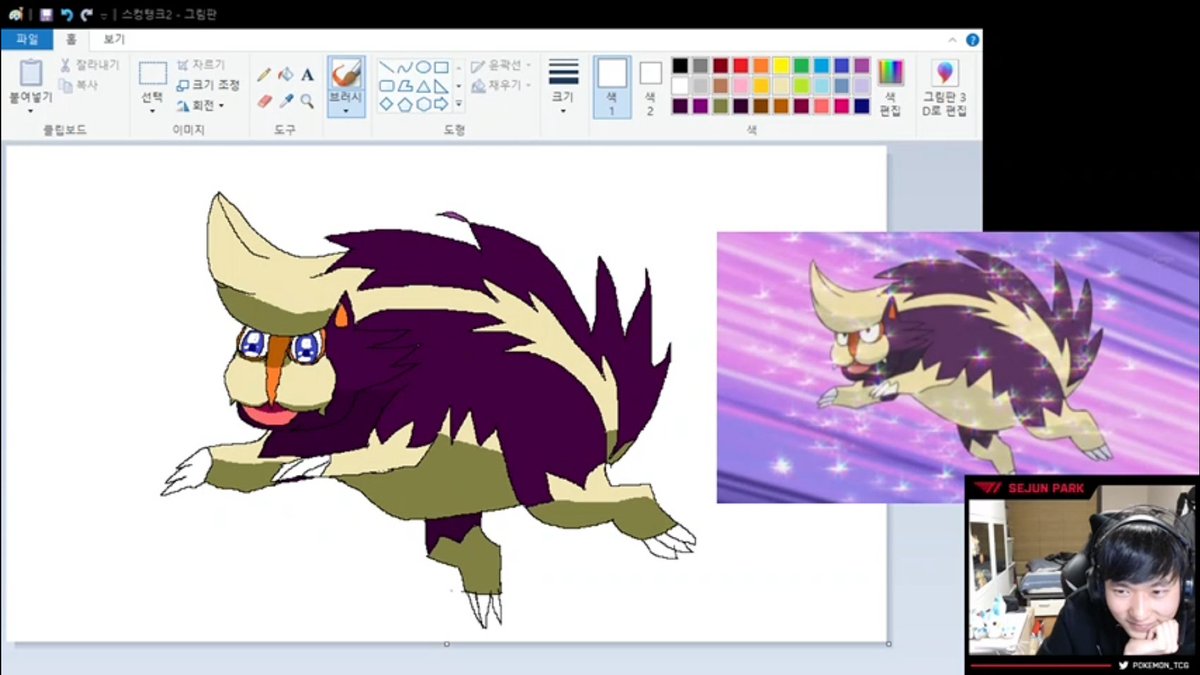Image resolution: width=1200 pixels, height=675 pixels.
Task: Pick the pink color swatch in second row
Action: 741,86
